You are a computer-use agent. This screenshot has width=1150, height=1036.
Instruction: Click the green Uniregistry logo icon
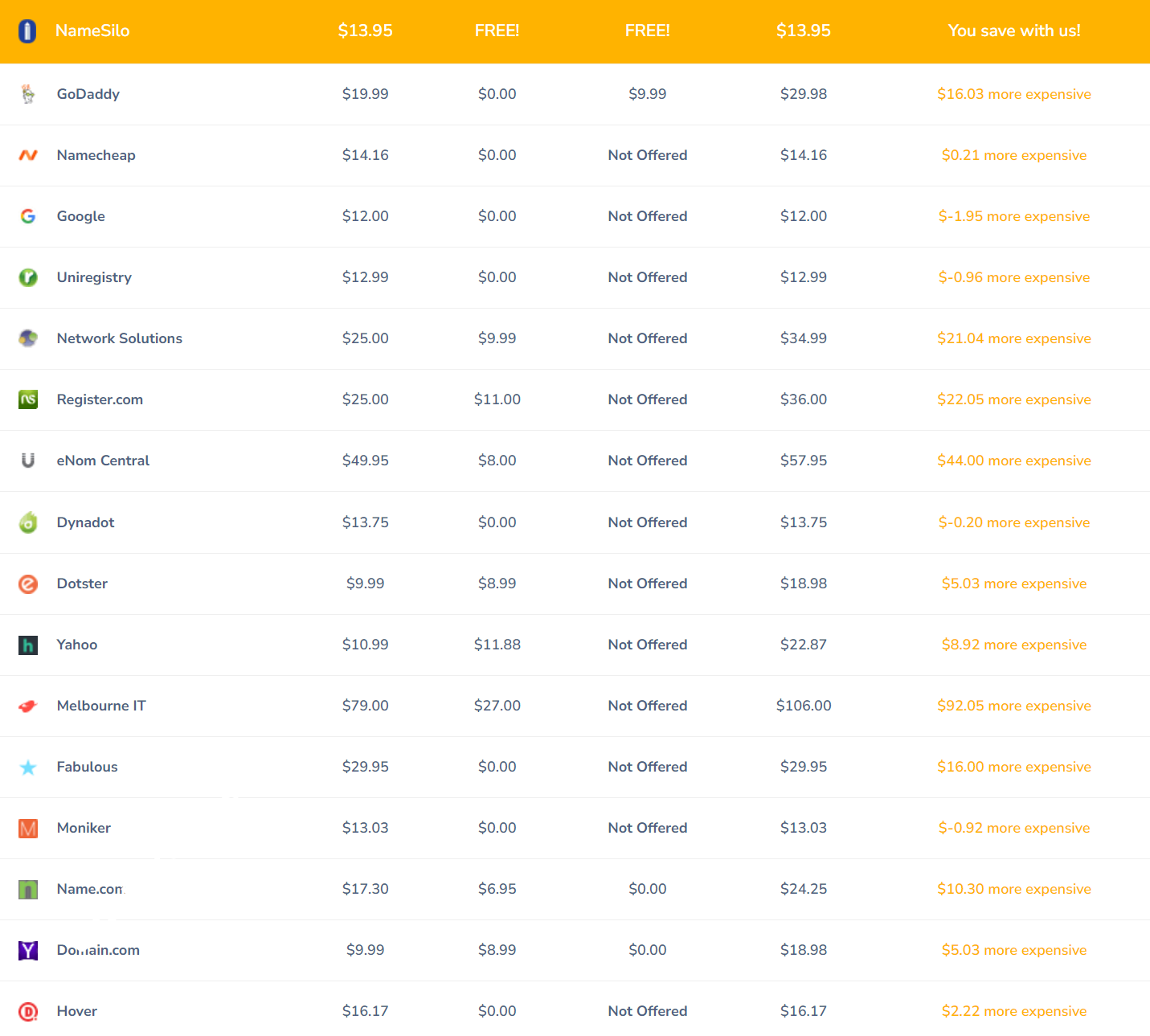pyautogui.click(x=28, y=277)
